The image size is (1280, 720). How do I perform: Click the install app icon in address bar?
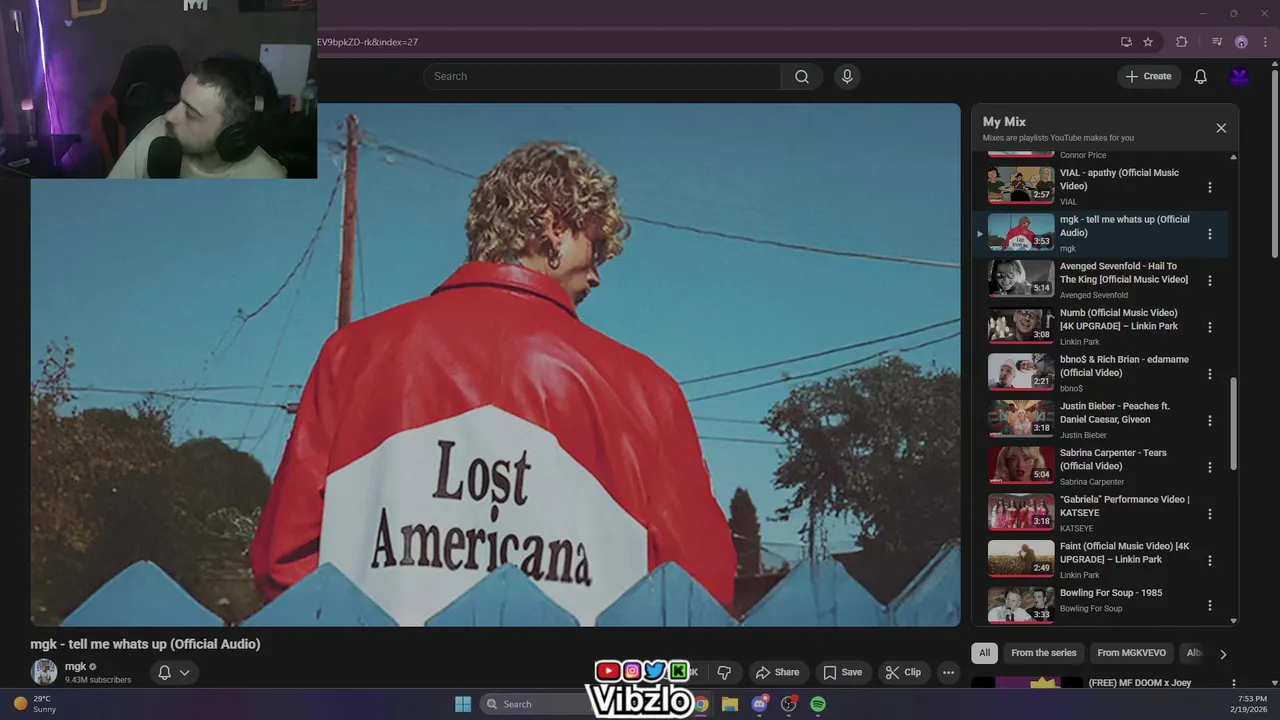pos(1126,42)
